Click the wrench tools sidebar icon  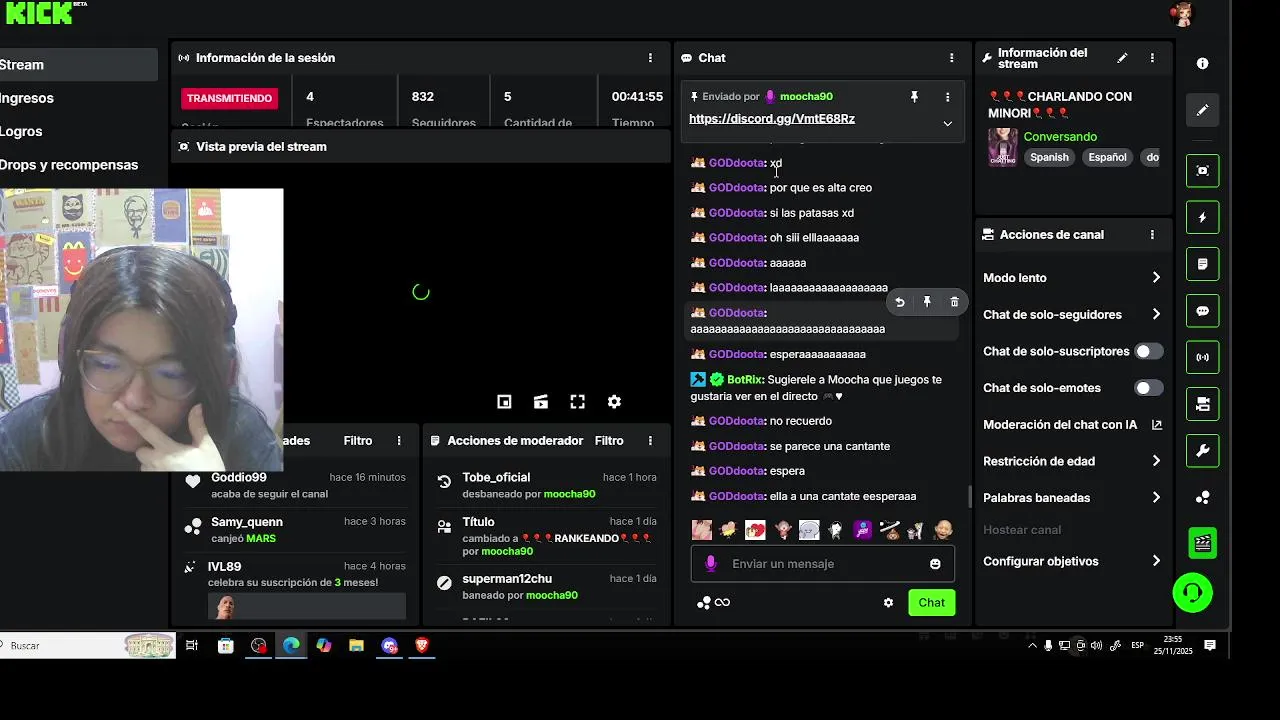tap(1202, 451)
